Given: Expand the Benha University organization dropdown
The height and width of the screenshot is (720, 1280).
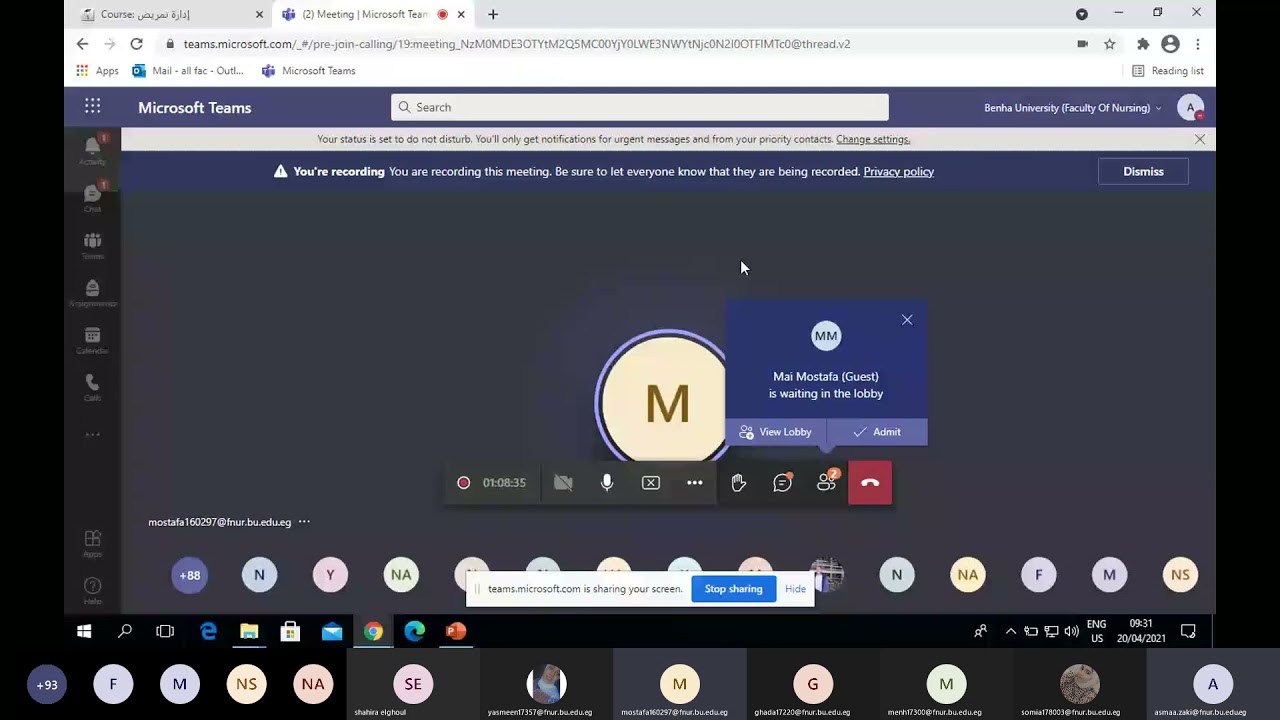Looking at the screenshot, I should [1073, 108].
